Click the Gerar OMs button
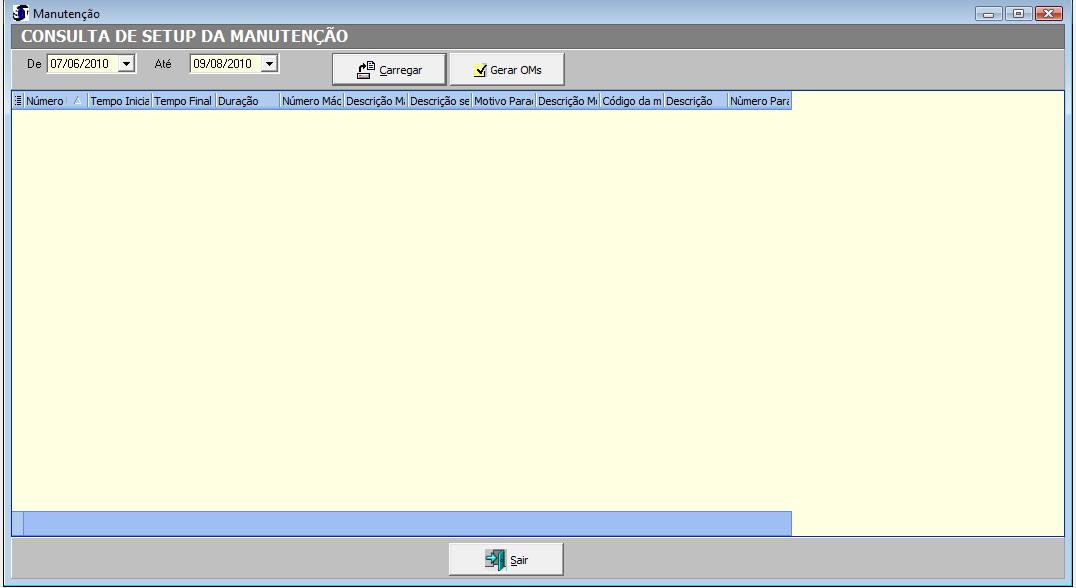Screen dimensions: 1076x588 (507, 70)
